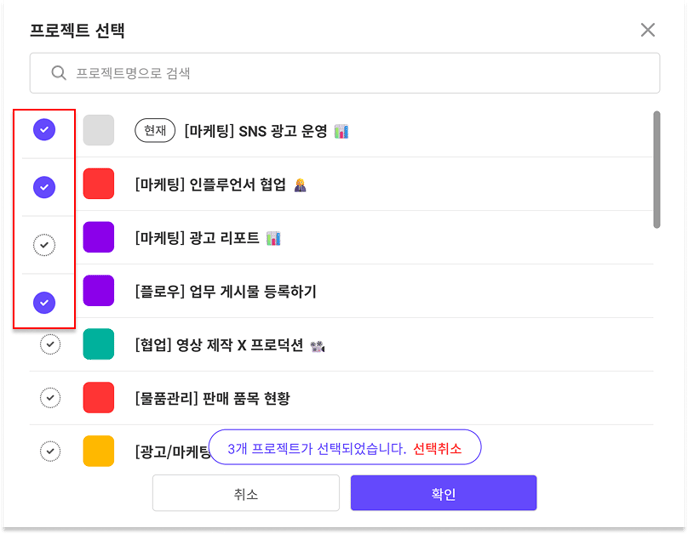Focus the 프로젝트명으로 검색 search field
This screenshot has height=534, width=688.
345,73
